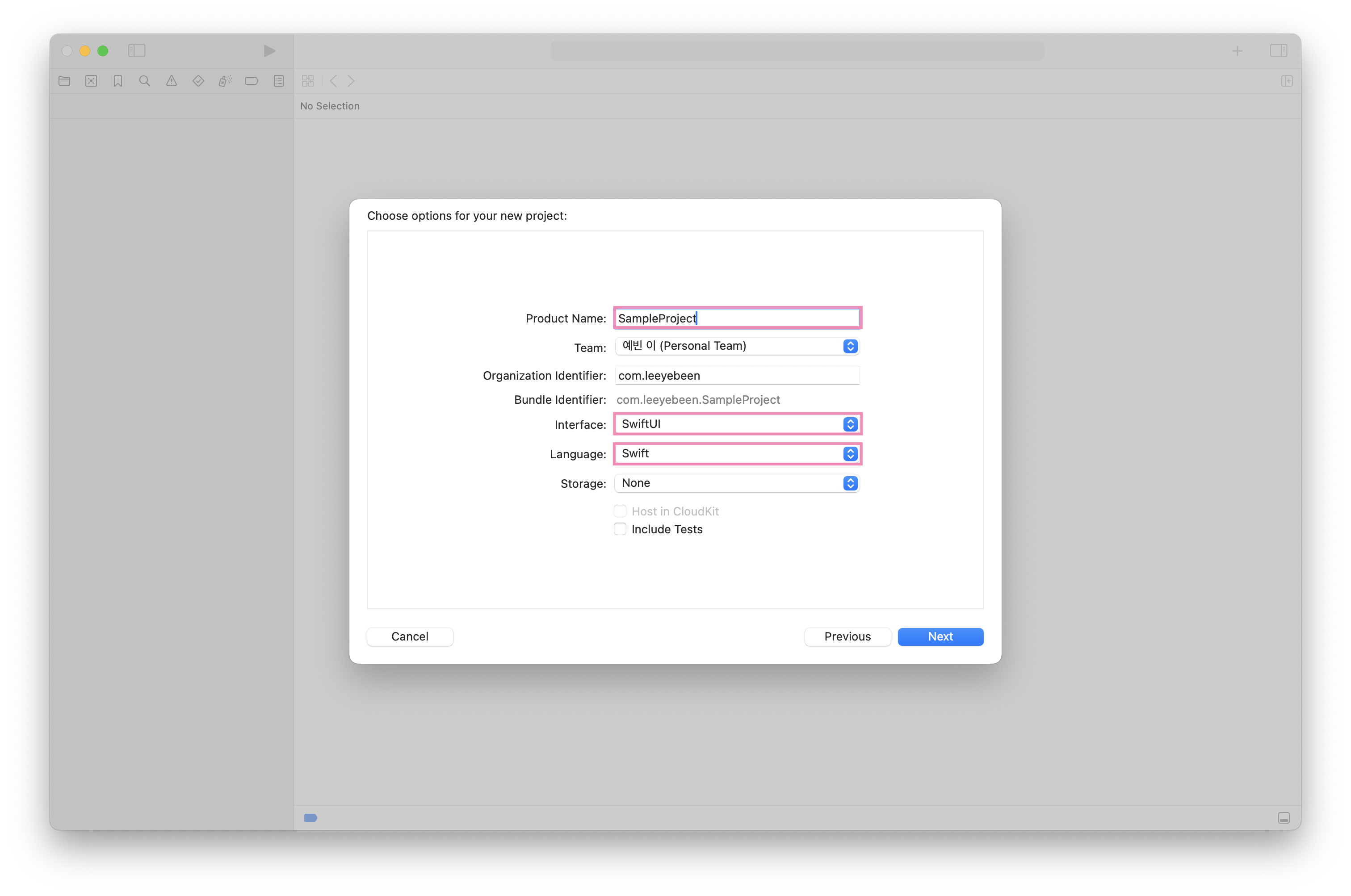Image resolution: width=1351 pixels, height=896 pixels.
Task: Open the Test navigator diamond icon
Action: 198,81
